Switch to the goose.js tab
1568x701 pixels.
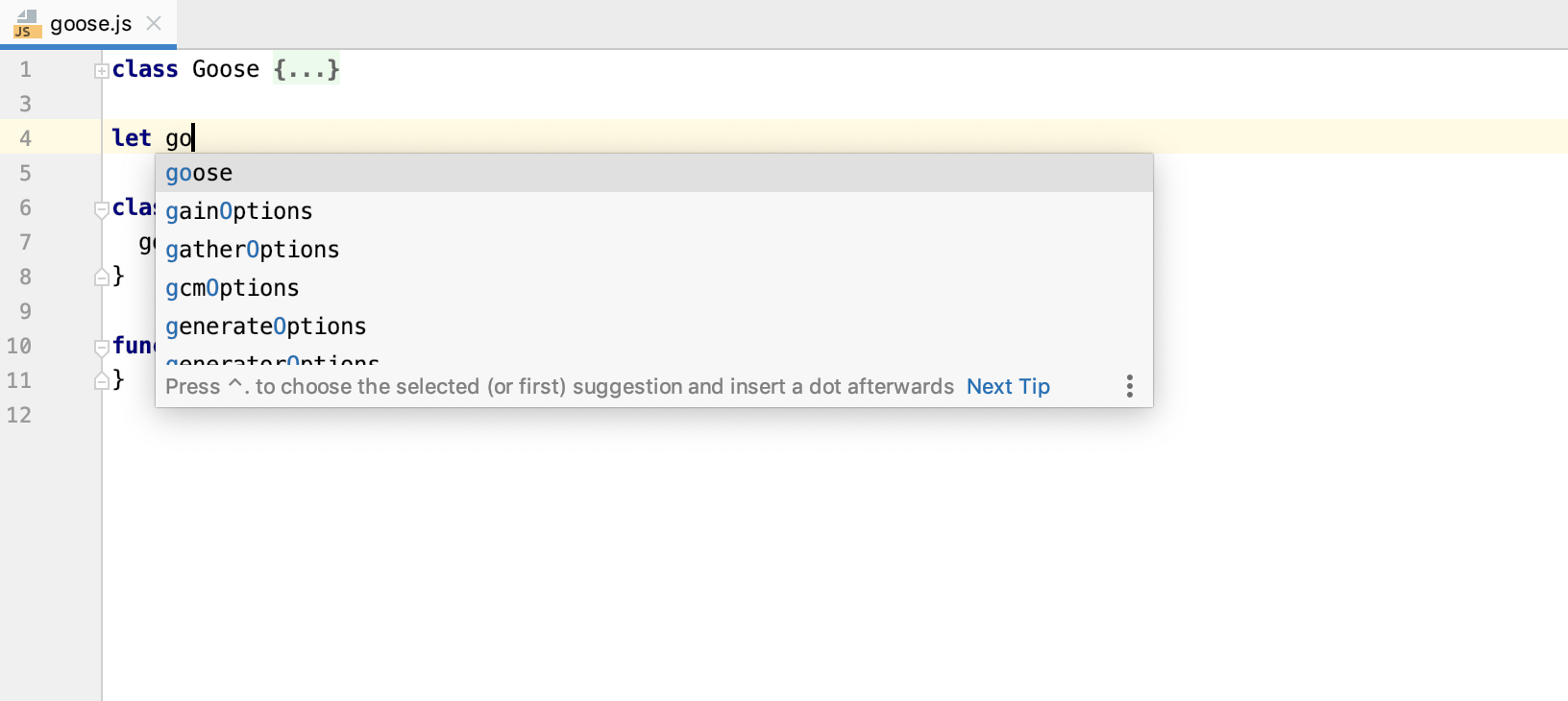(x=90, y=24)
